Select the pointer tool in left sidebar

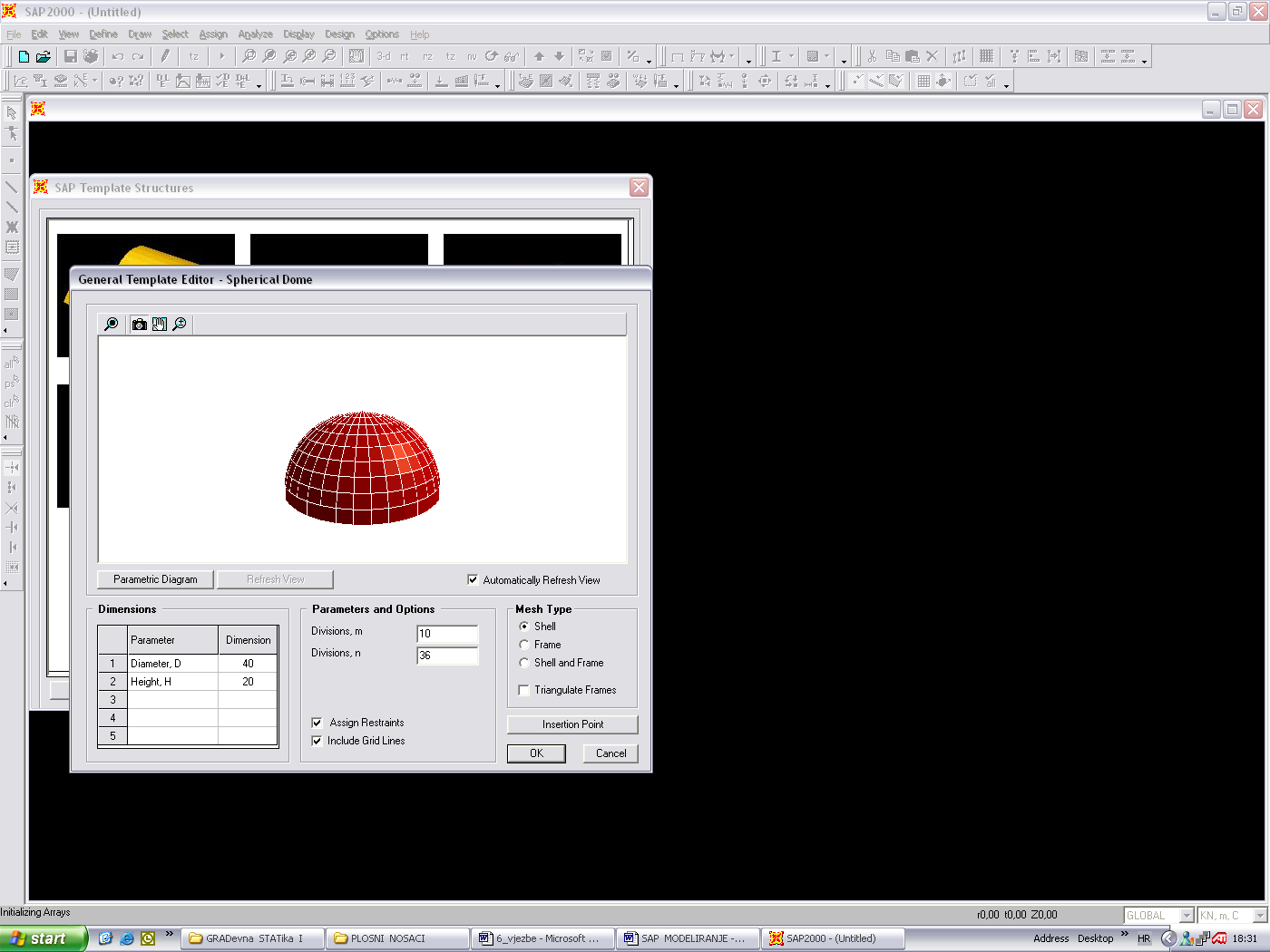pyautogui.click(x=12, y=113)
